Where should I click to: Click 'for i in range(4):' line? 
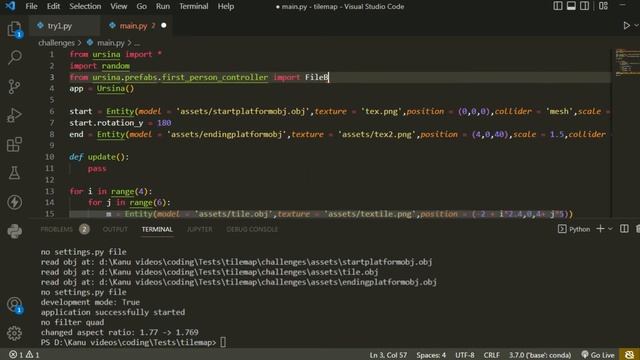pyautogui.click(x=110, y=191)
